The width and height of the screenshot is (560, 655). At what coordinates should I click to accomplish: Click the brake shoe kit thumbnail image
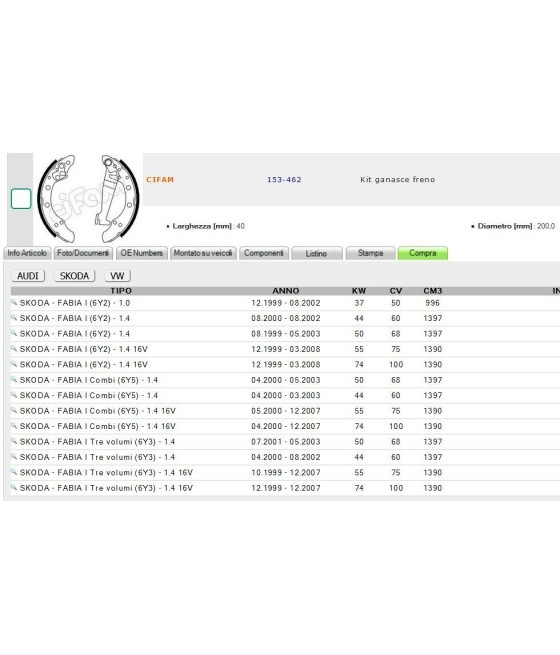tap(88, 199)
